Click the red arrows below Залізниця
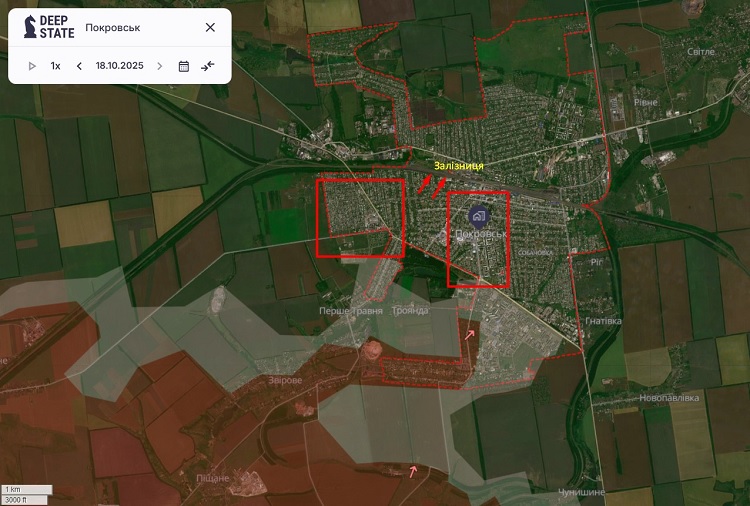 431,185
